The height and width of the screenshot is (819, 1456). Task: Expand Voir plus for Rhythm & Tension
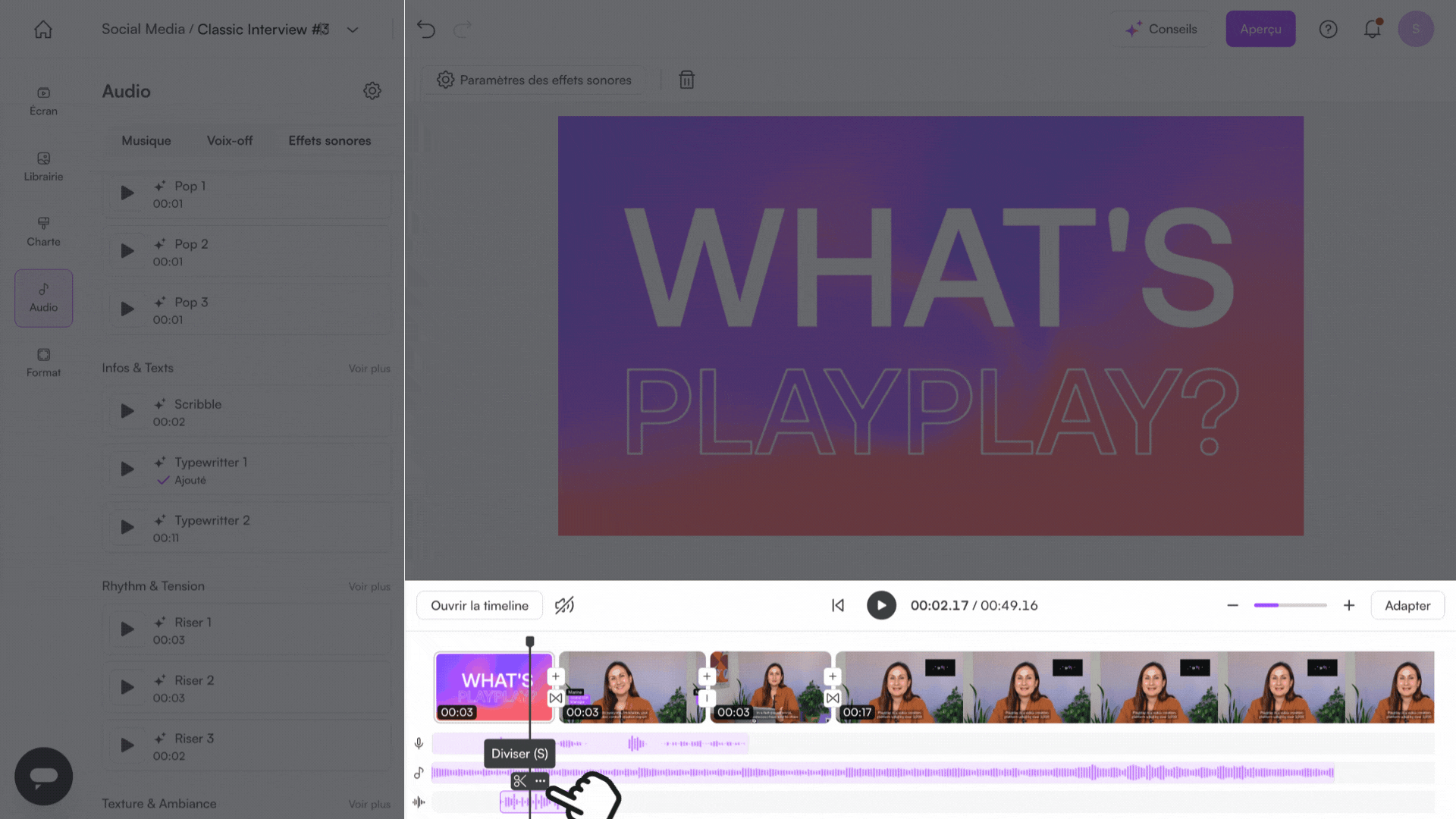(369, 587)
